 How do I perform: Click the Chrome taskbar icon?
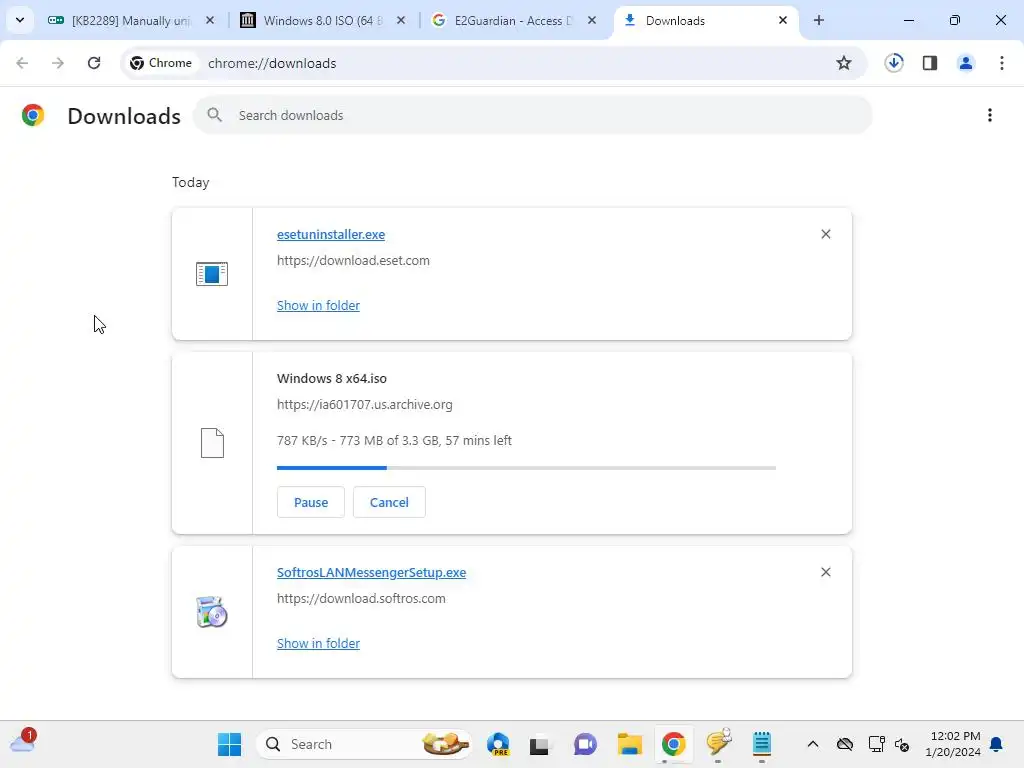pyautogui.click(x=673, y=744)
